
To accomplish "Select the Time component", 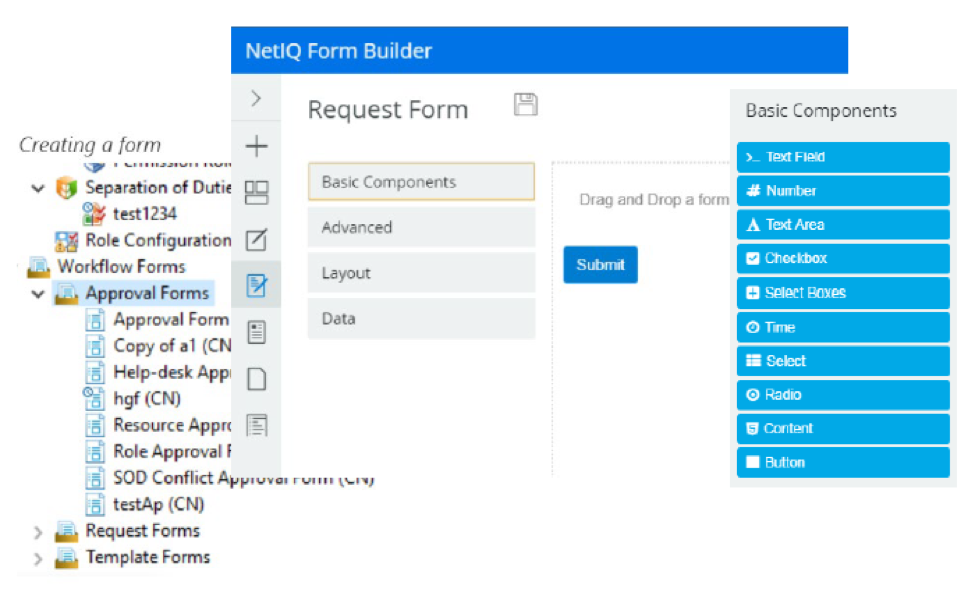I will tap(843, 327).
